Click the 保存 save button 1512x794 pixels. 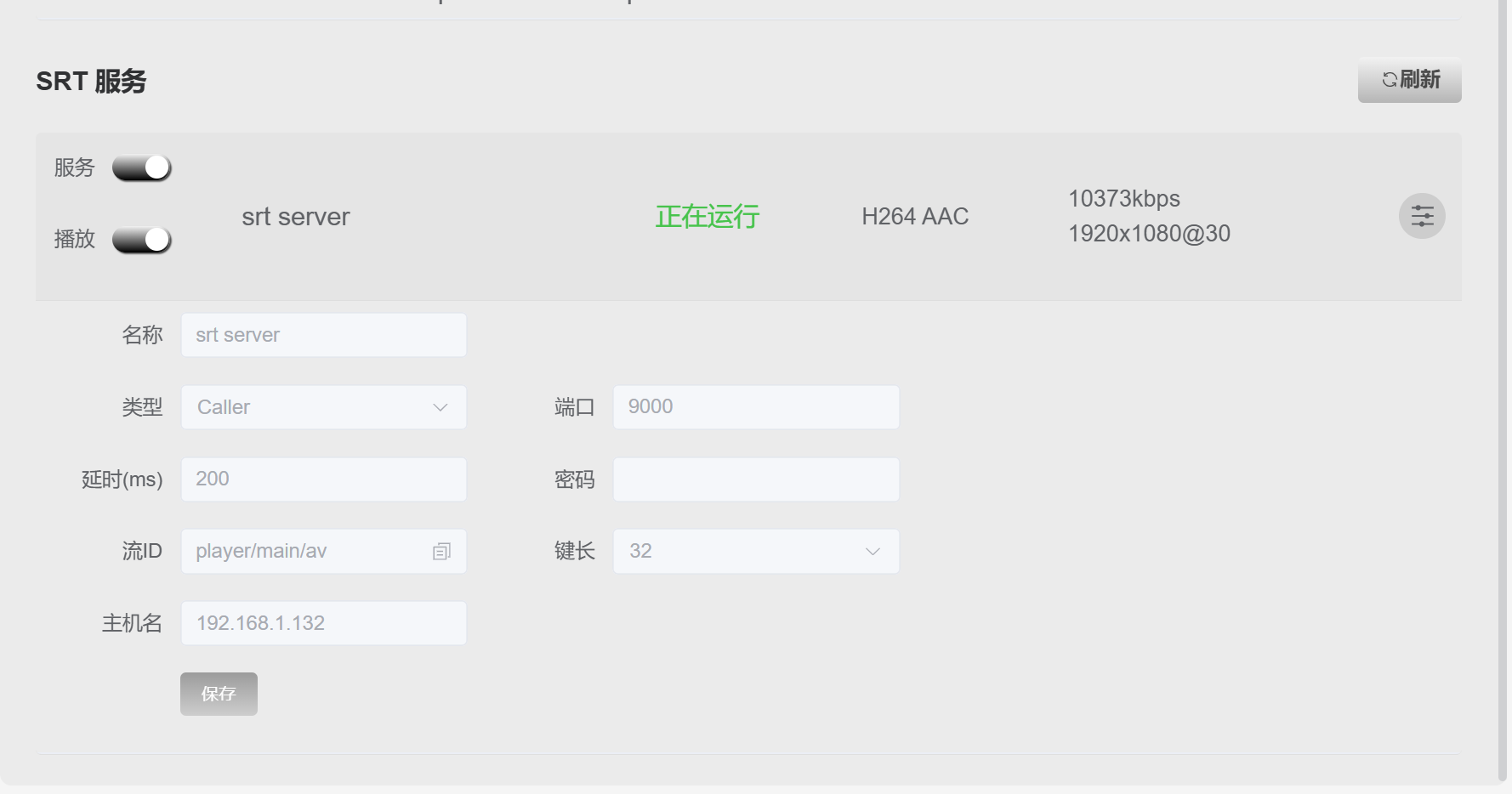pos(219,694)
